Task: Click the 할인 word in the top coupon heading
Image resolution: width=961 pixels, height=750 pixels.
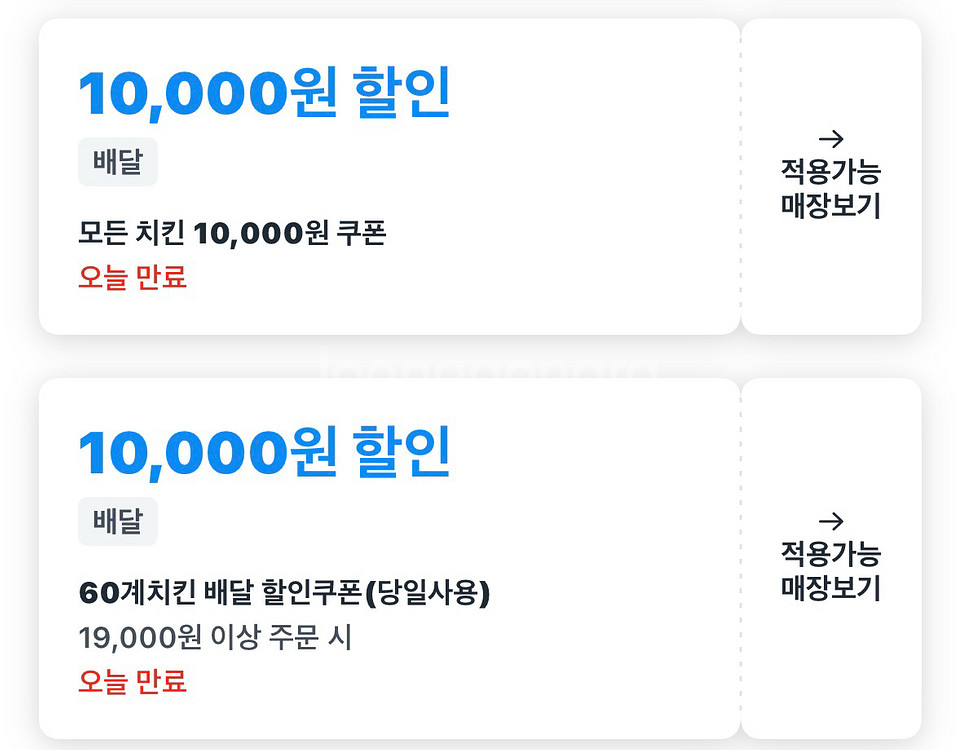Action: pyautogui.click(x=402, y=95)
